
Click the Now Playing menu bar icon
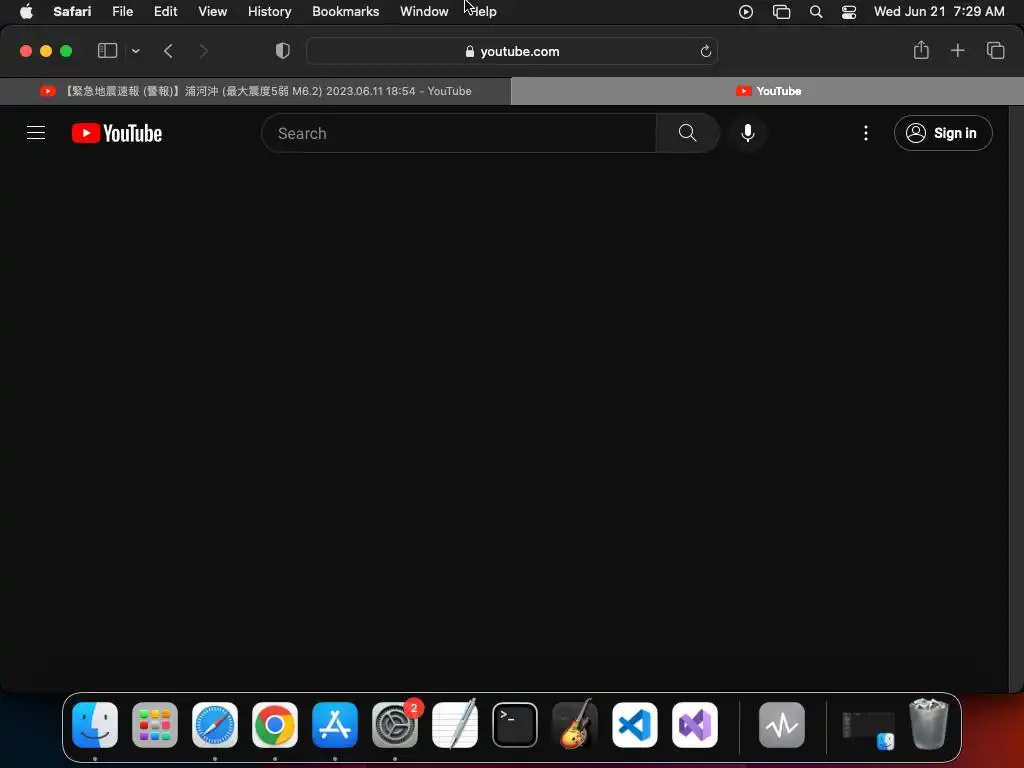[x=746, y=12]
